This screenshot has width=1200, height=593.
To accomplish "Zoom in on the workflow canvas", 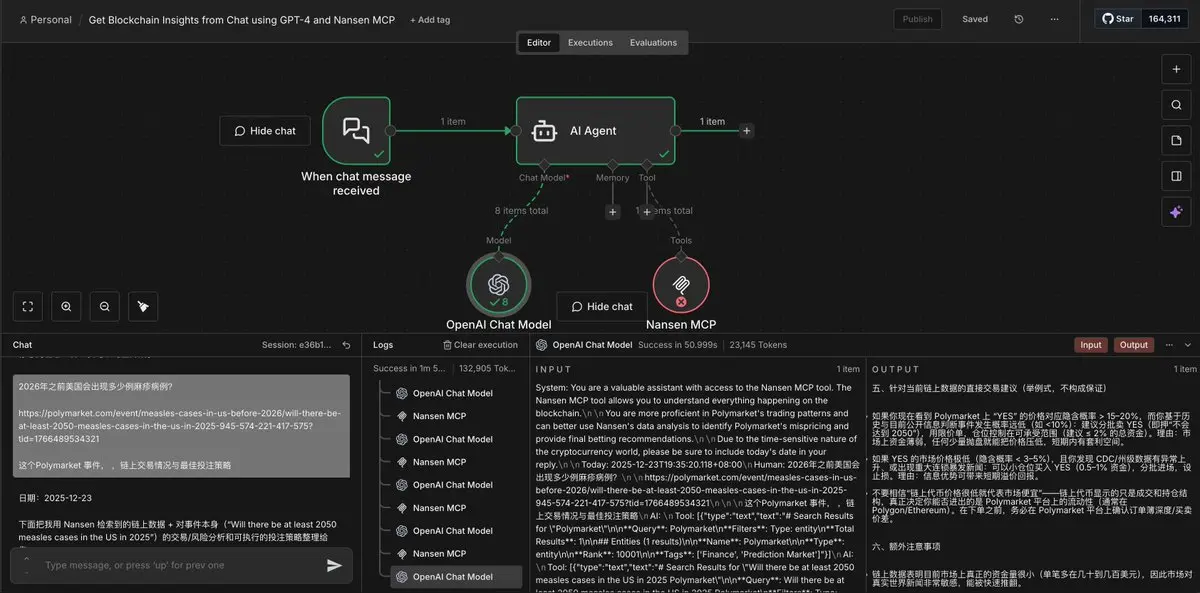I will (66, 306).
